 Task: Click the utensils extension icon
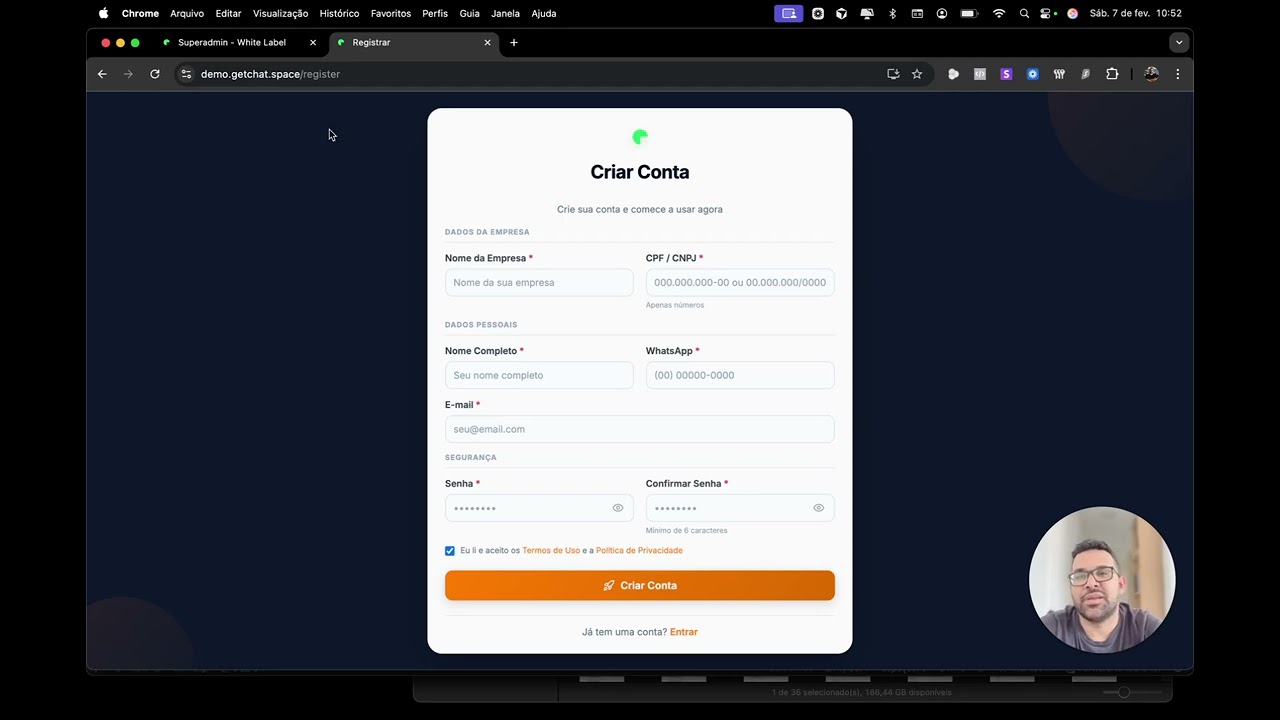(1059, 74)
